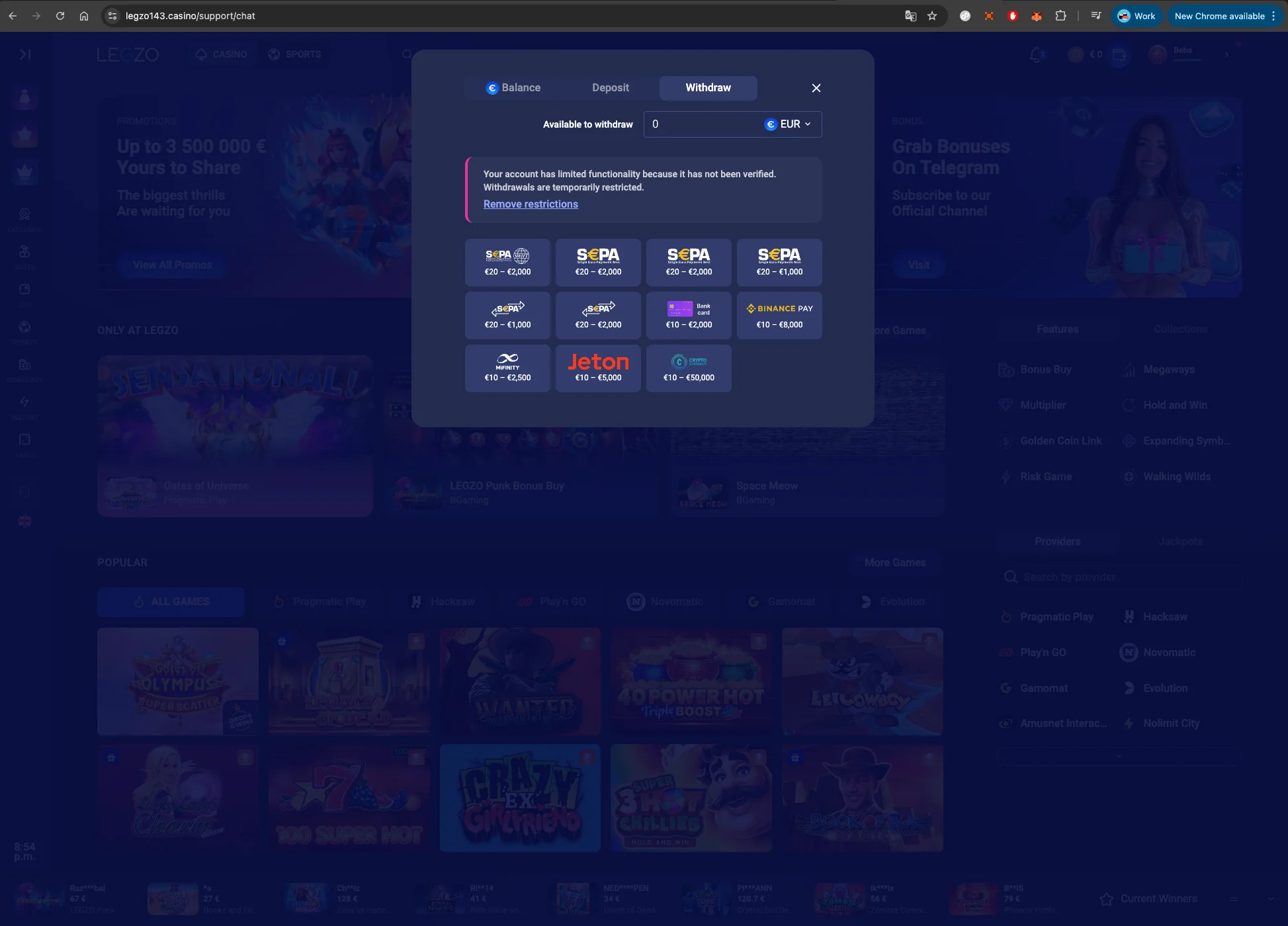Select the Crypto Currency withdrawal tile

tap(689, 368)
